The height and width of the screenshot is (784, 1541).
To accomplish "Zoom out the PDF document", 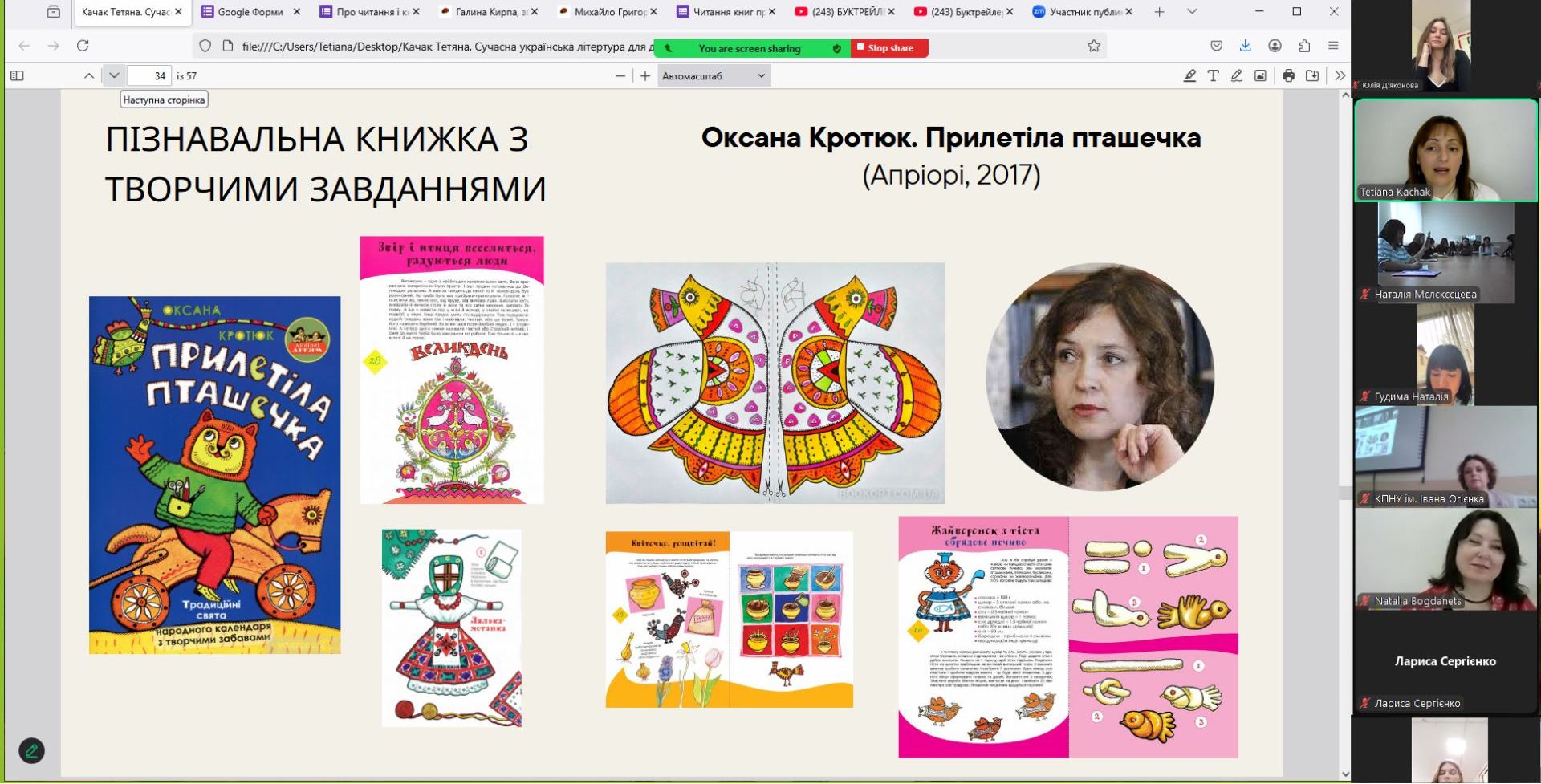I will click(620, 76).
